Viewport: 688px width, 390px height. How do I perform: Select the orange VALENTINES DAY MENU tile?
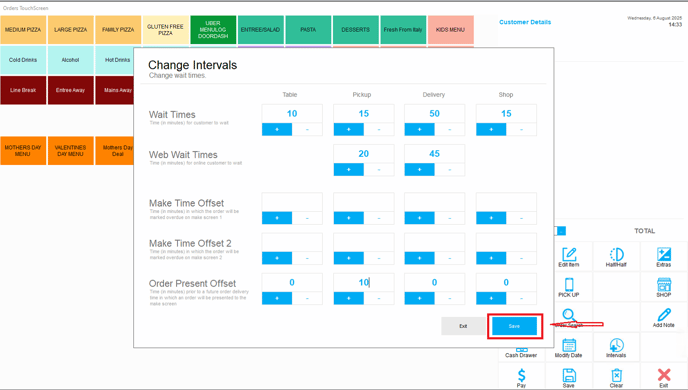(x=71, y=151)
